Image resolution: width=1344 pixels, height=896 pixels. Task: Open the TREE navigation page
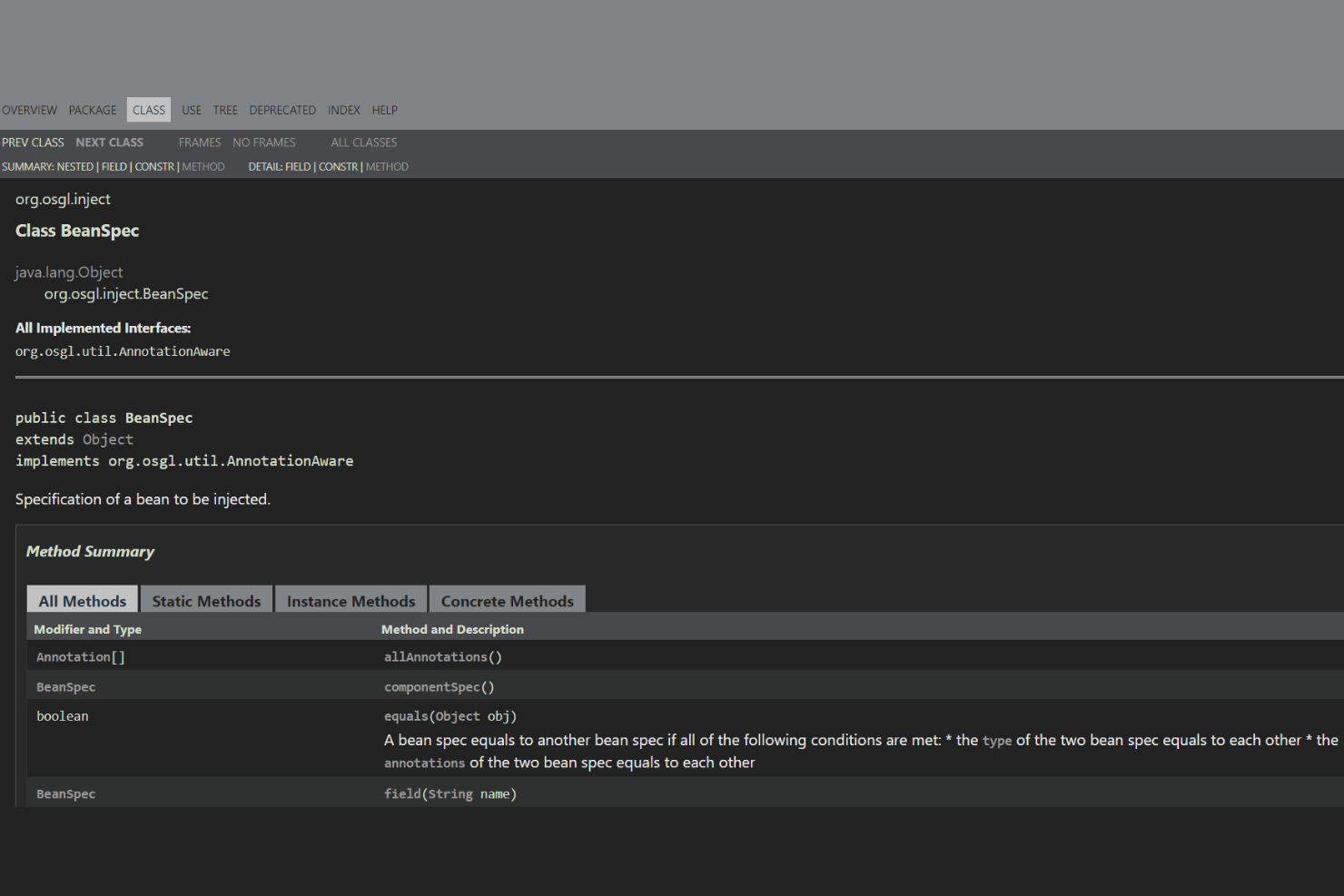(x=224, y=110)
